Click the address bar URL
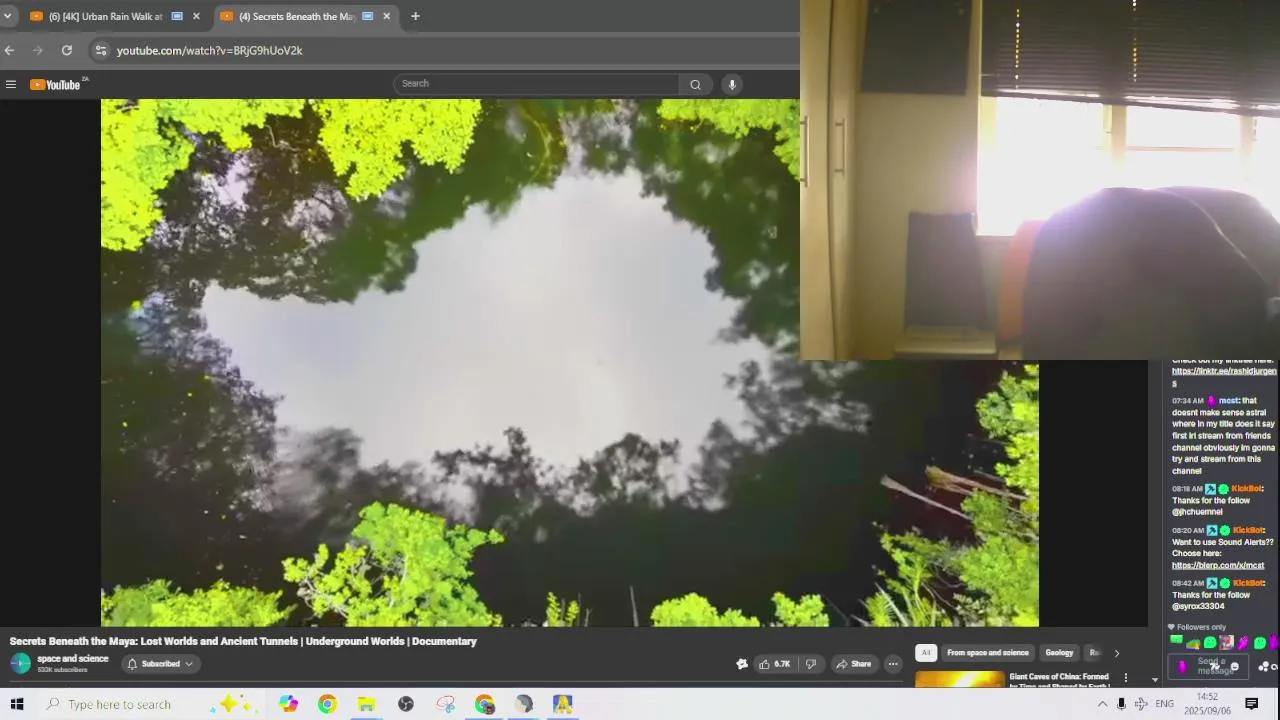The width and height of the screenshot is (1280, 720). tap(209, 50)
